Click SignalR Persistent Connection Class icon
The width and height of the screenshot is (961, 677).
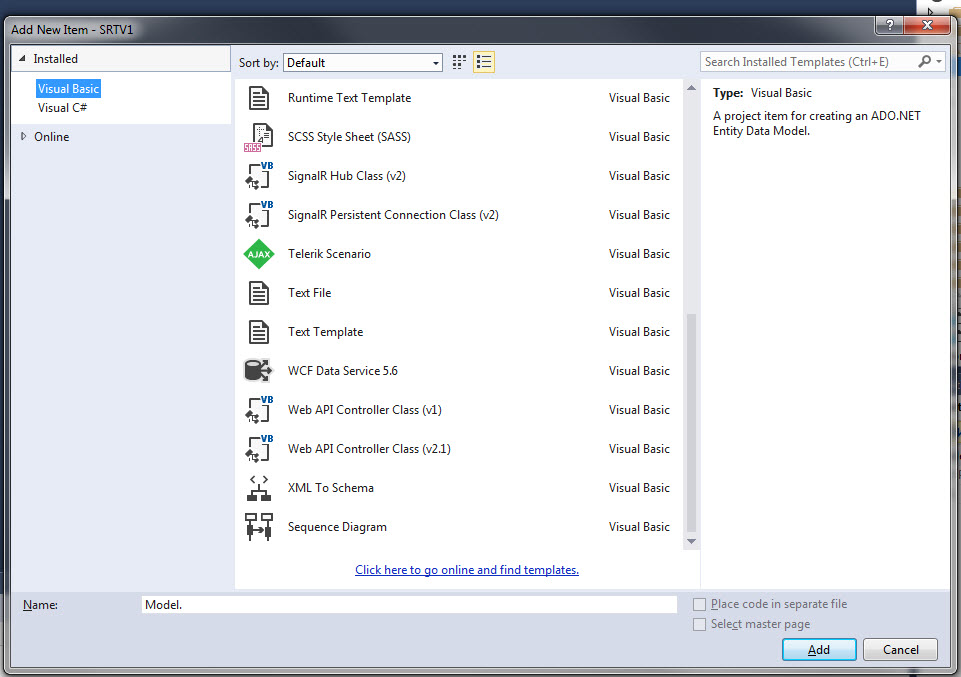tap(259, 215)
